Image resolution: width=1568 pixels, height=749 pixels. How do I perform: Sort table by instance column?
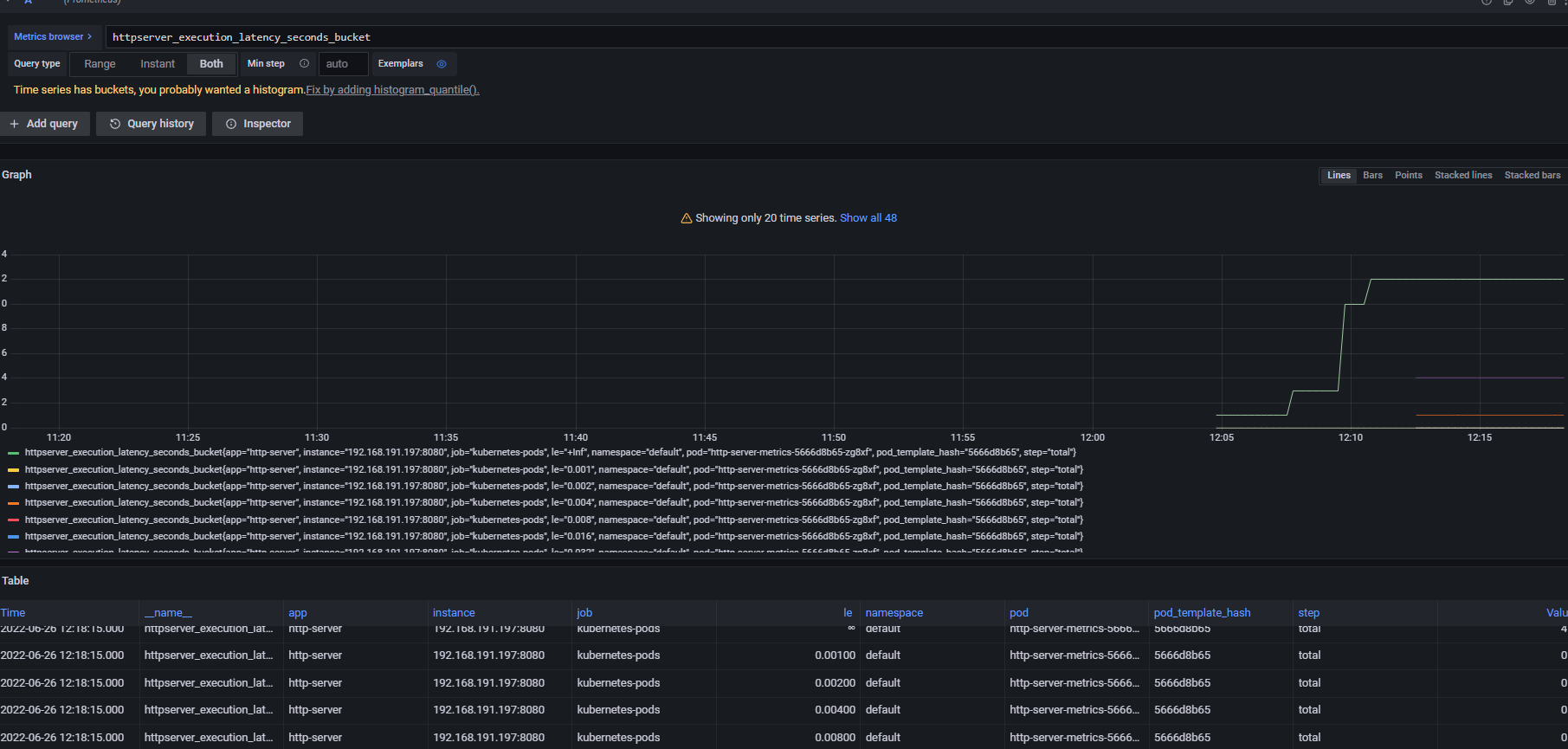pos(454,613)
